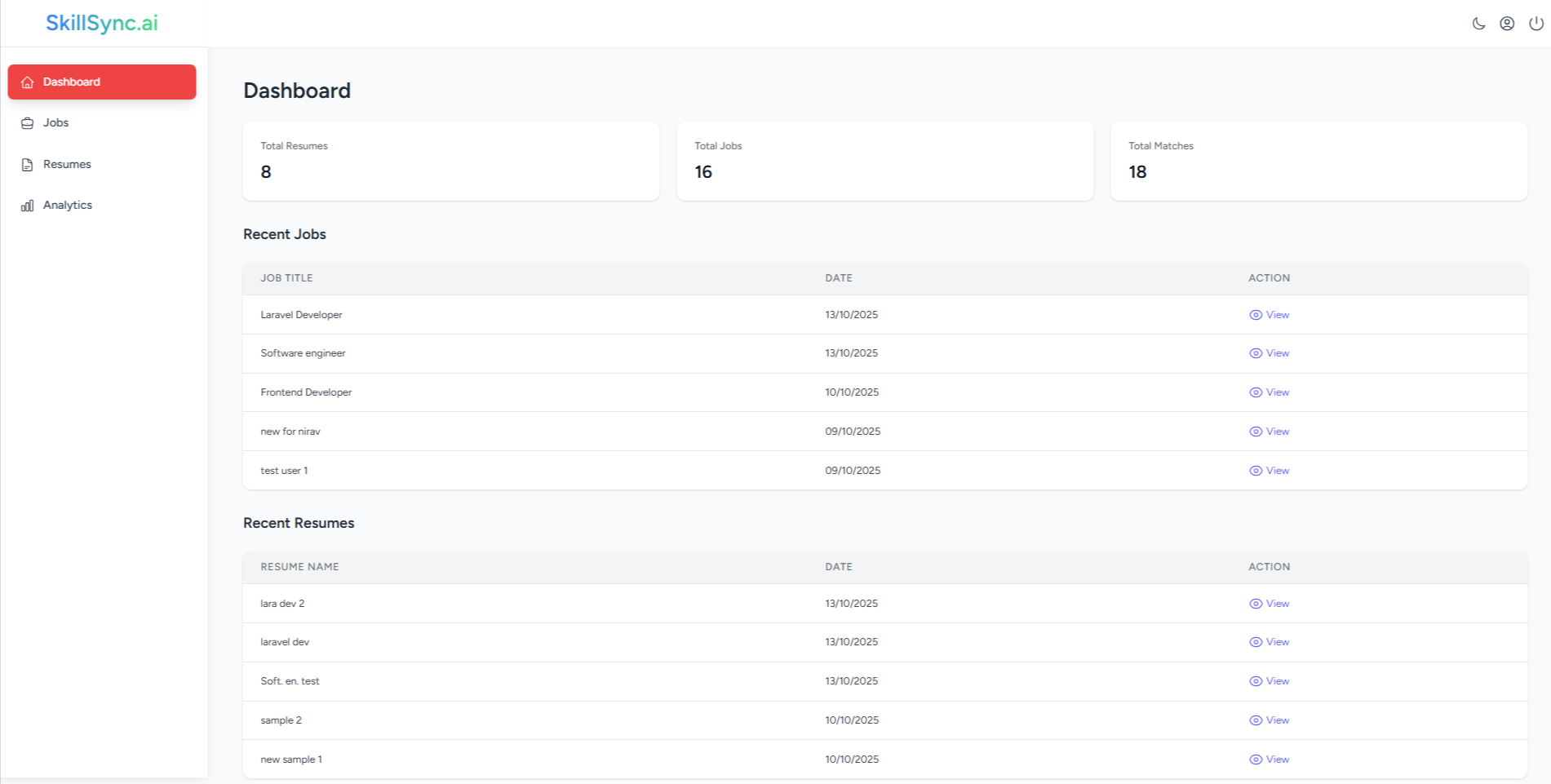Screen dimensions: 1551x784
Task: Click the power logout icon
Action: [x=1535, y=24]
